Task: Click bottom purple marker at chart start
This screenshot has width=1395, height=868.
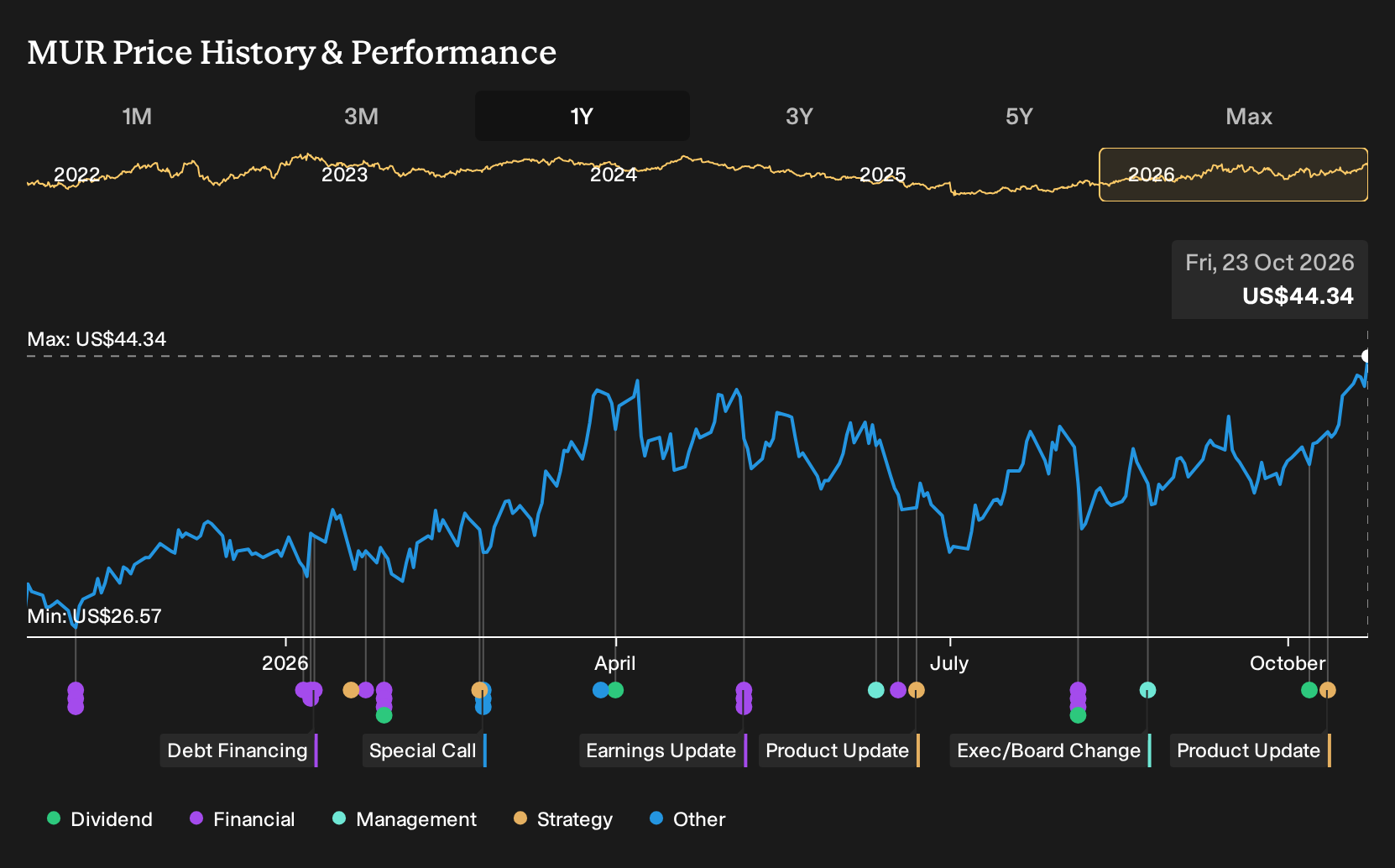Action: click(76, 707)
